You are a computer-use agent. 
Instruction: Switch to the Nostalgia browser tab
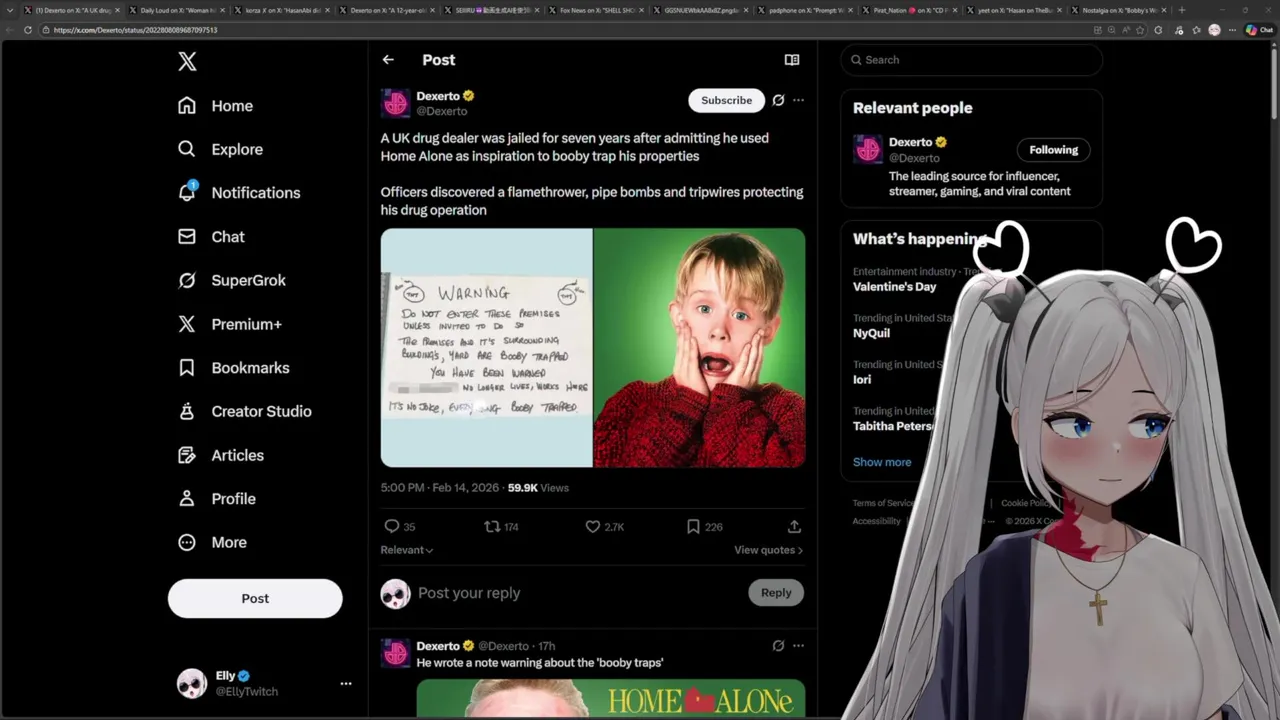coord(1116,10)
